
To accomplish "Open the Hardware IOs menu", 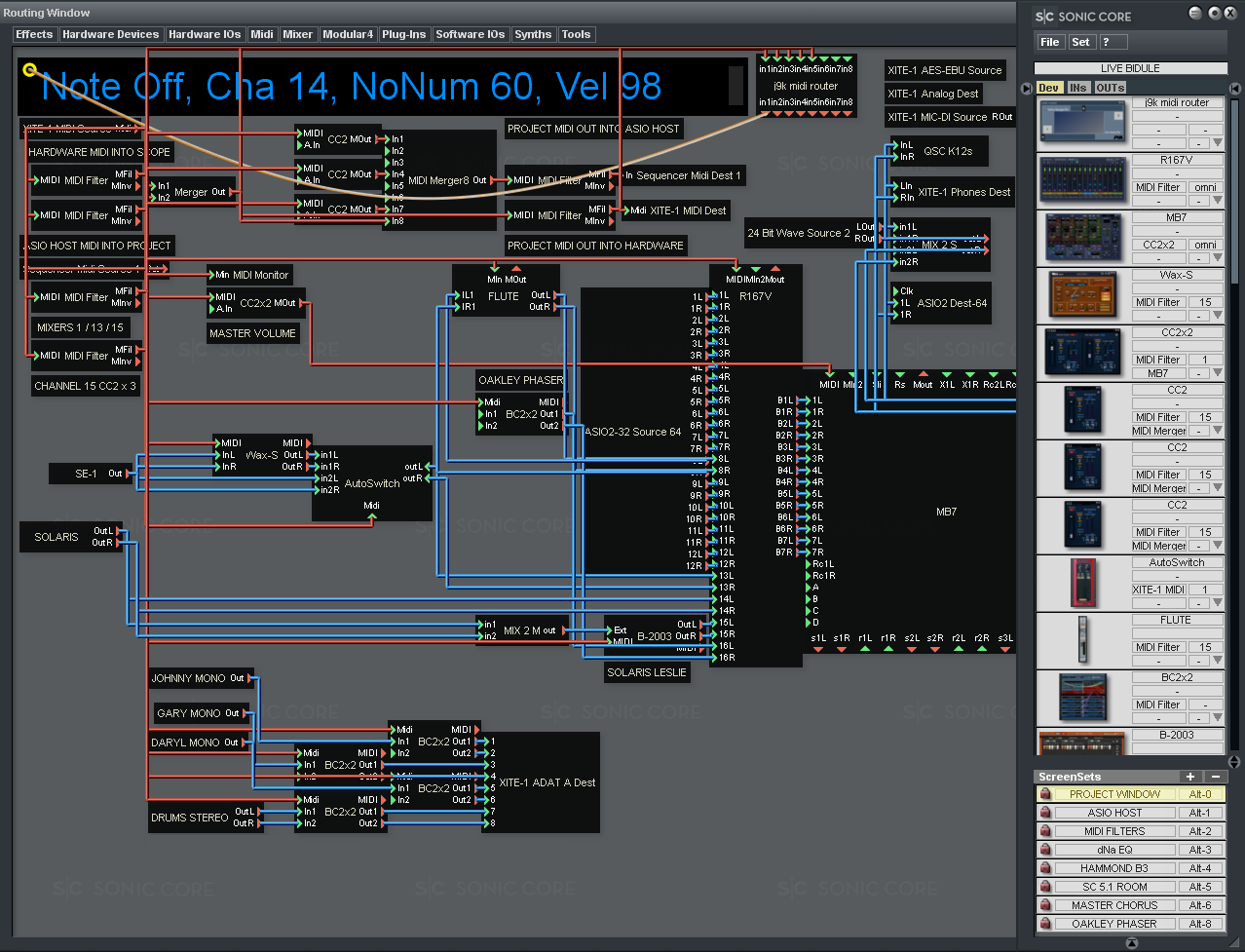I will [205, 34].
